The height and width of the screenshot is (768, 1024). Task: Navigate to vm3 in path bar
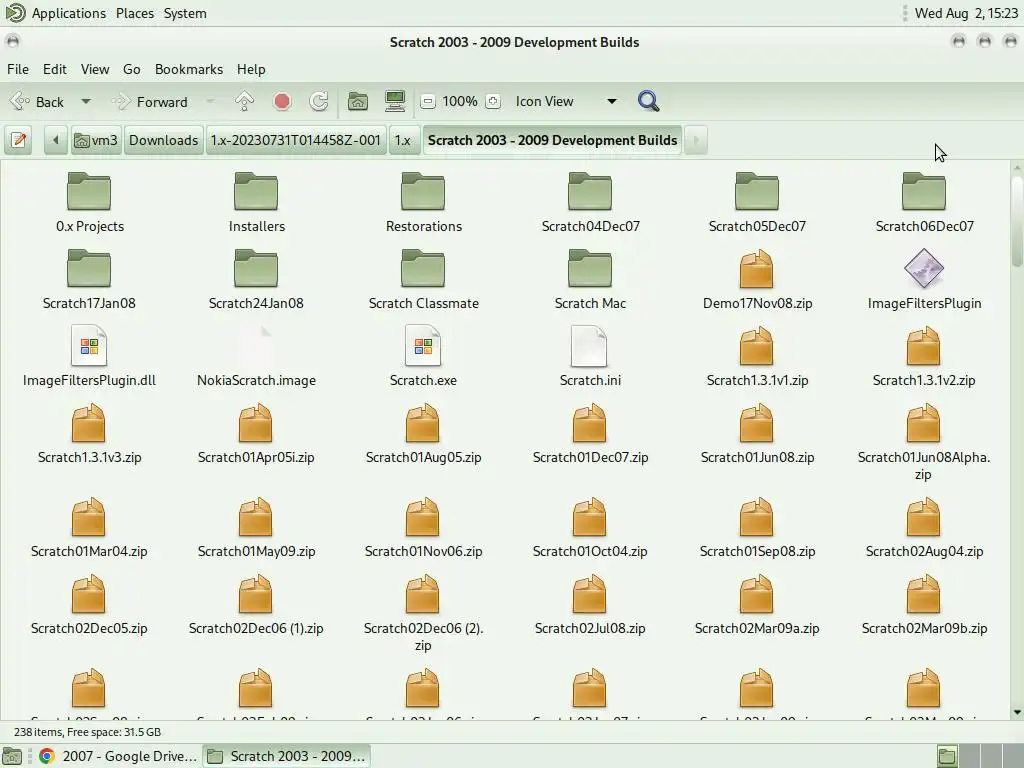96,140
